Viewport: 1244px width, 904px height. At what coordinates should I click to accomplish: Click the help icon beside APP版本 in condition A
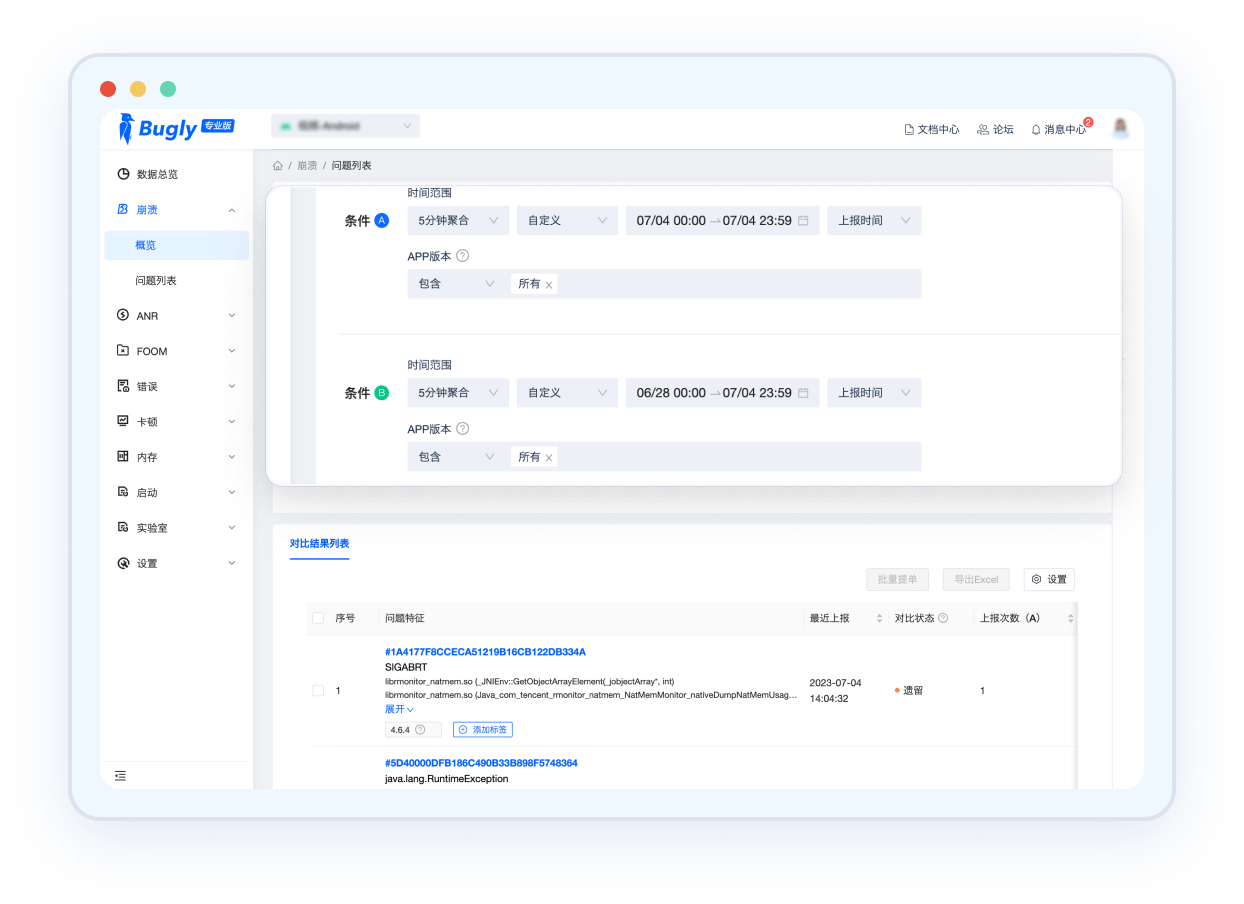462,256
